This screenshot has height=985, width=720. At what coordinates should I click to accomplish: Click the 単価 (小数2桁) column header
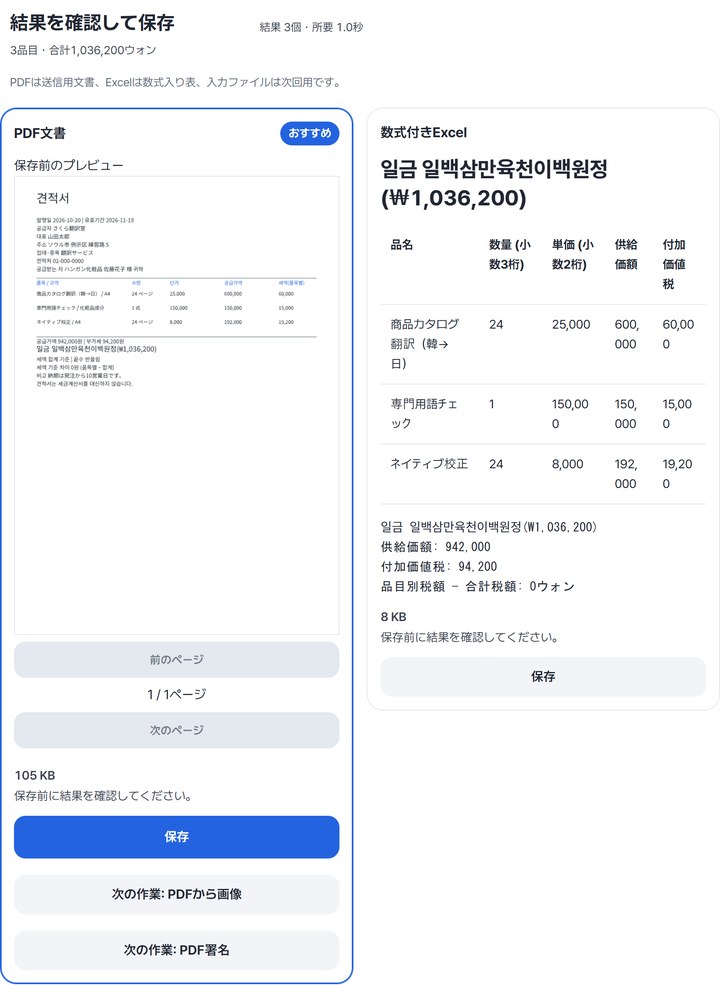(572, 254)
